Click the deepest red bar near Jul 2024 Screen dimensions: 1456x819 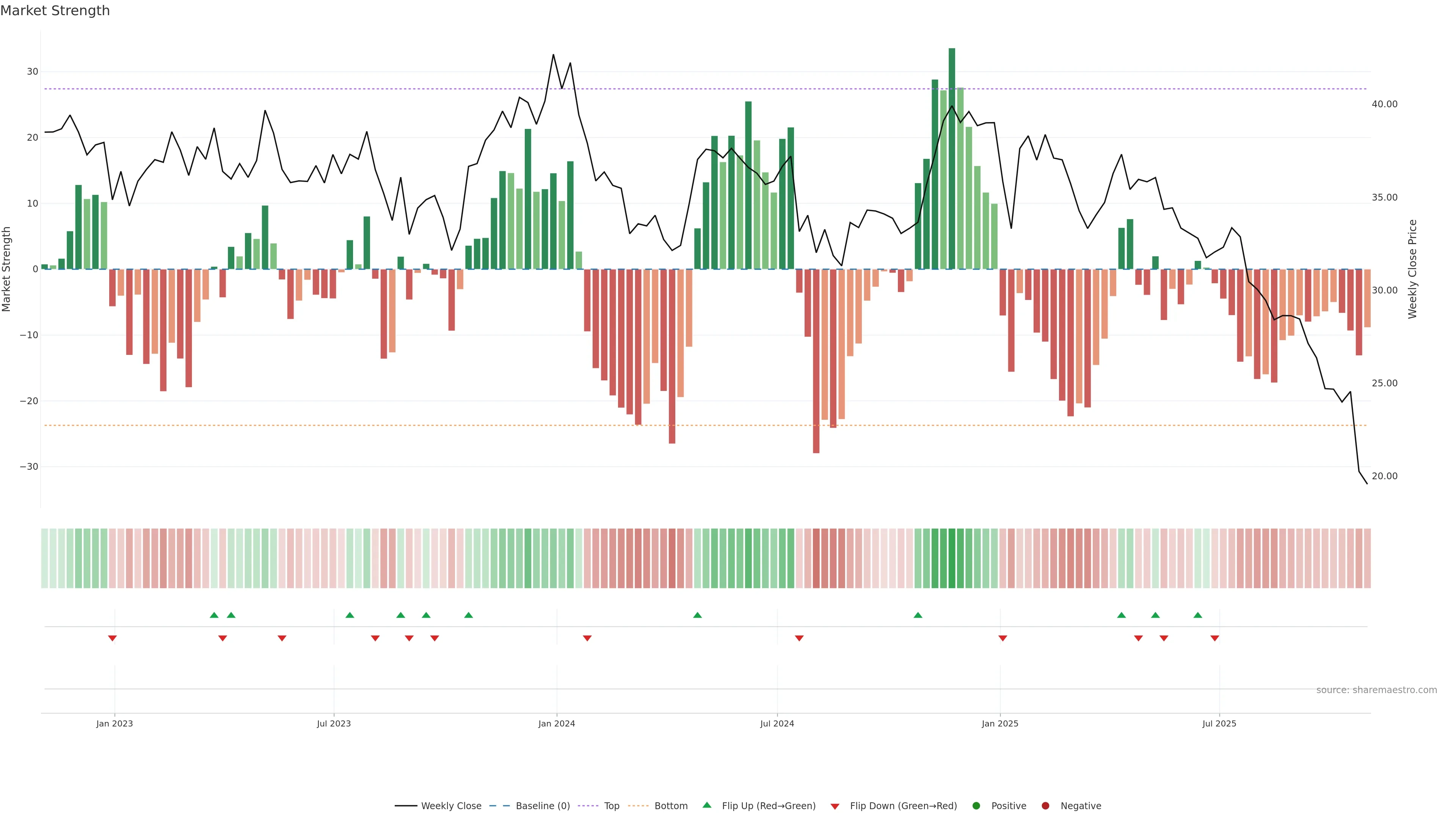816,362
